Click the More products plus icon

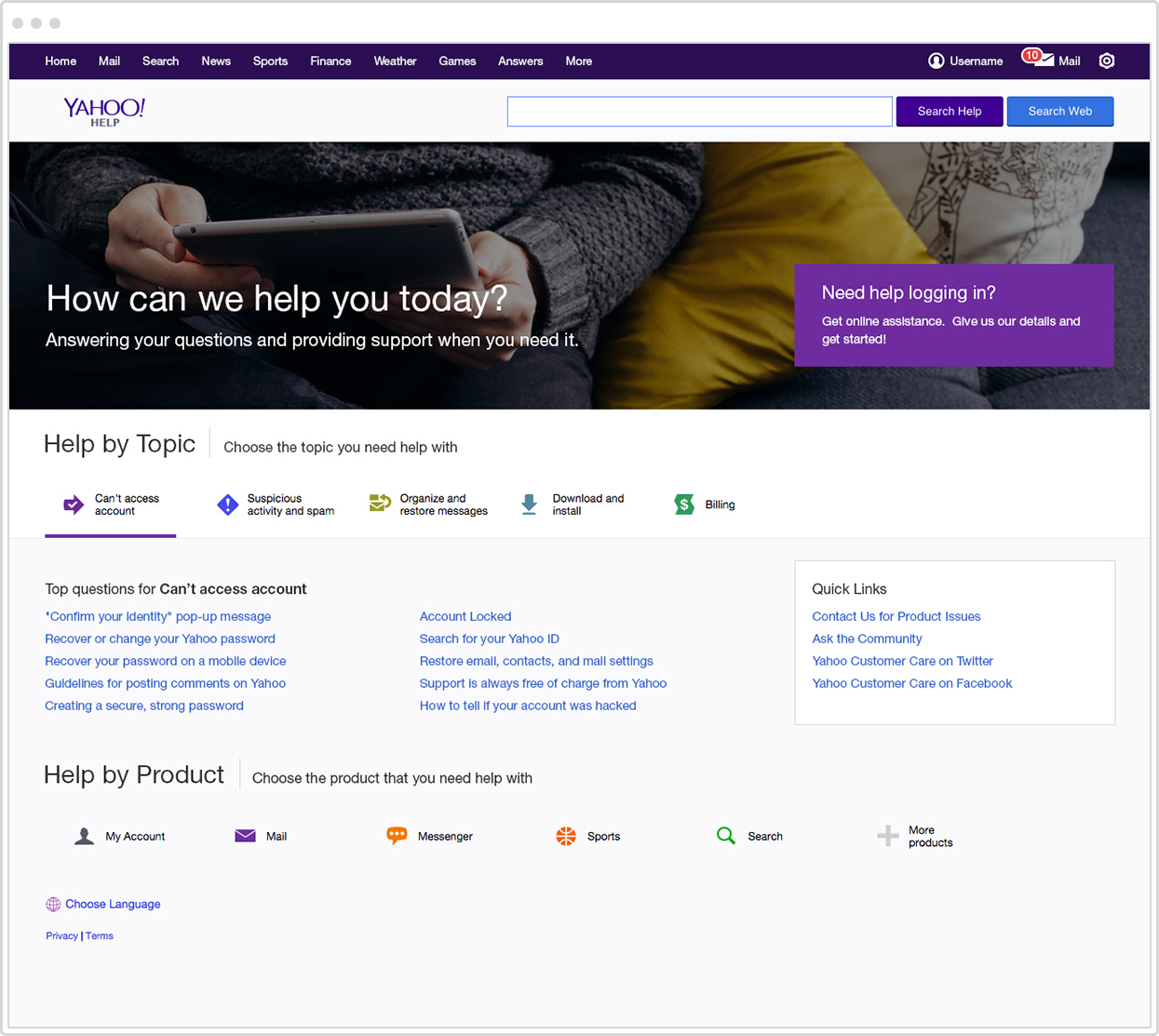click(x=888, y=836)
